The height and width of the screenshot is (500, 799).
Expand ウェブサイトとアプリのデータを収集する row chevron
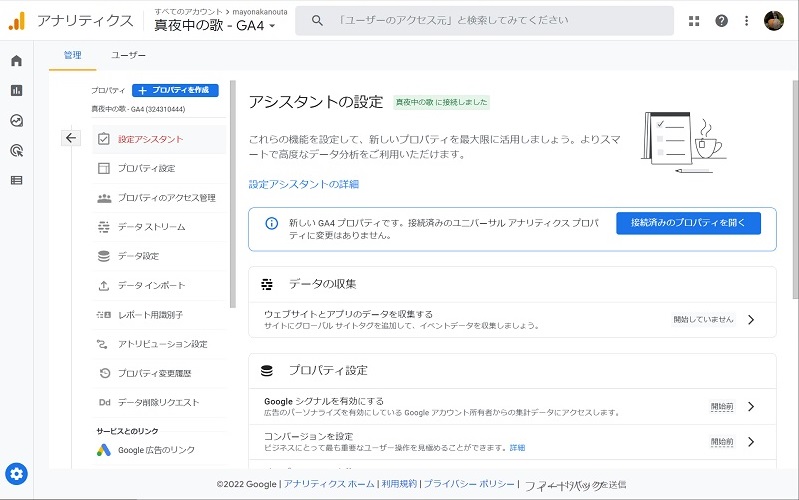tap(751, 320)
